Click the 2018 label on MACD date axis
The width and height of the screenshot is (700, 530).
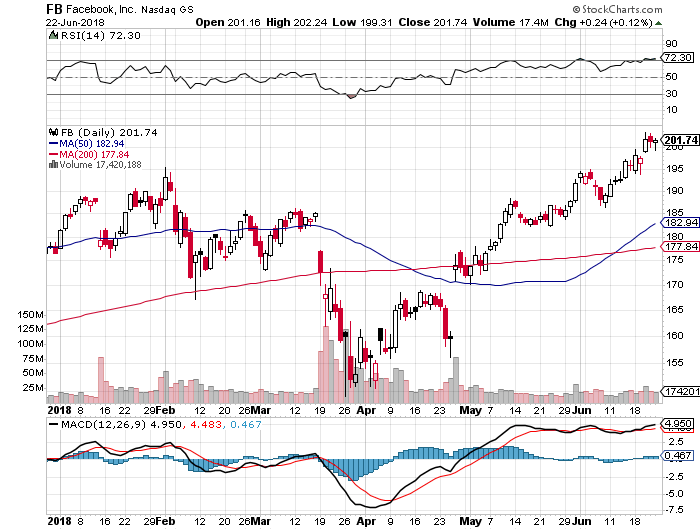[x=59, y=521]
